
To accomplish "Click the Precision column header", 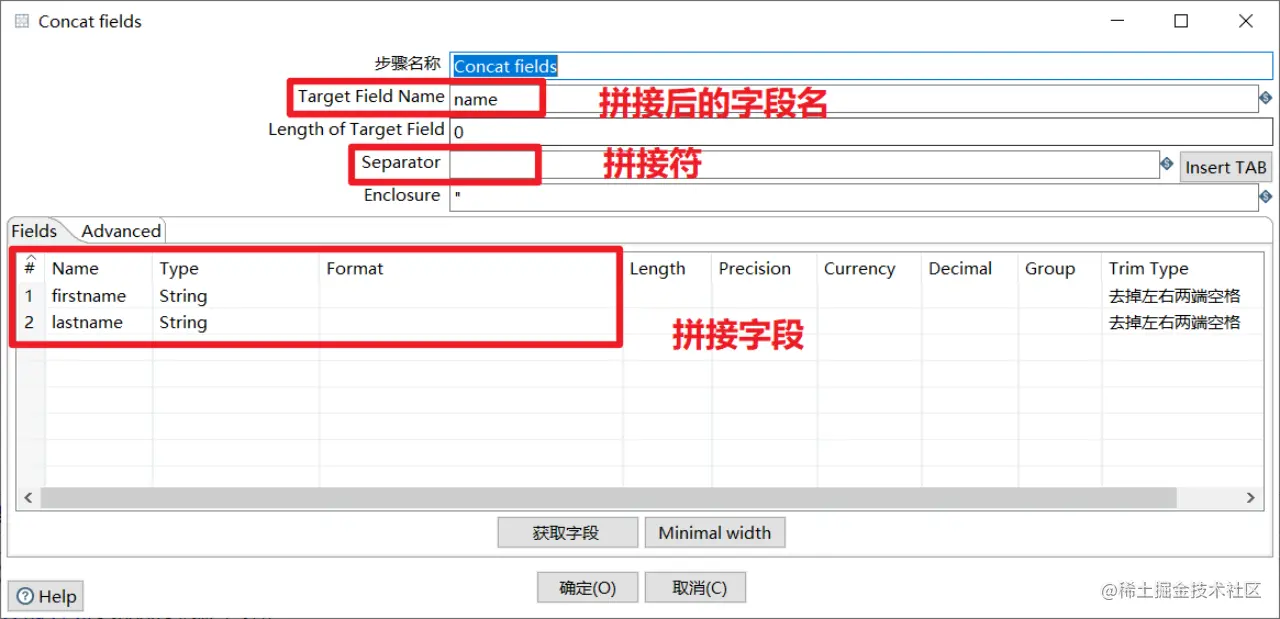I will pyautogui.click(x=764, y=268).
